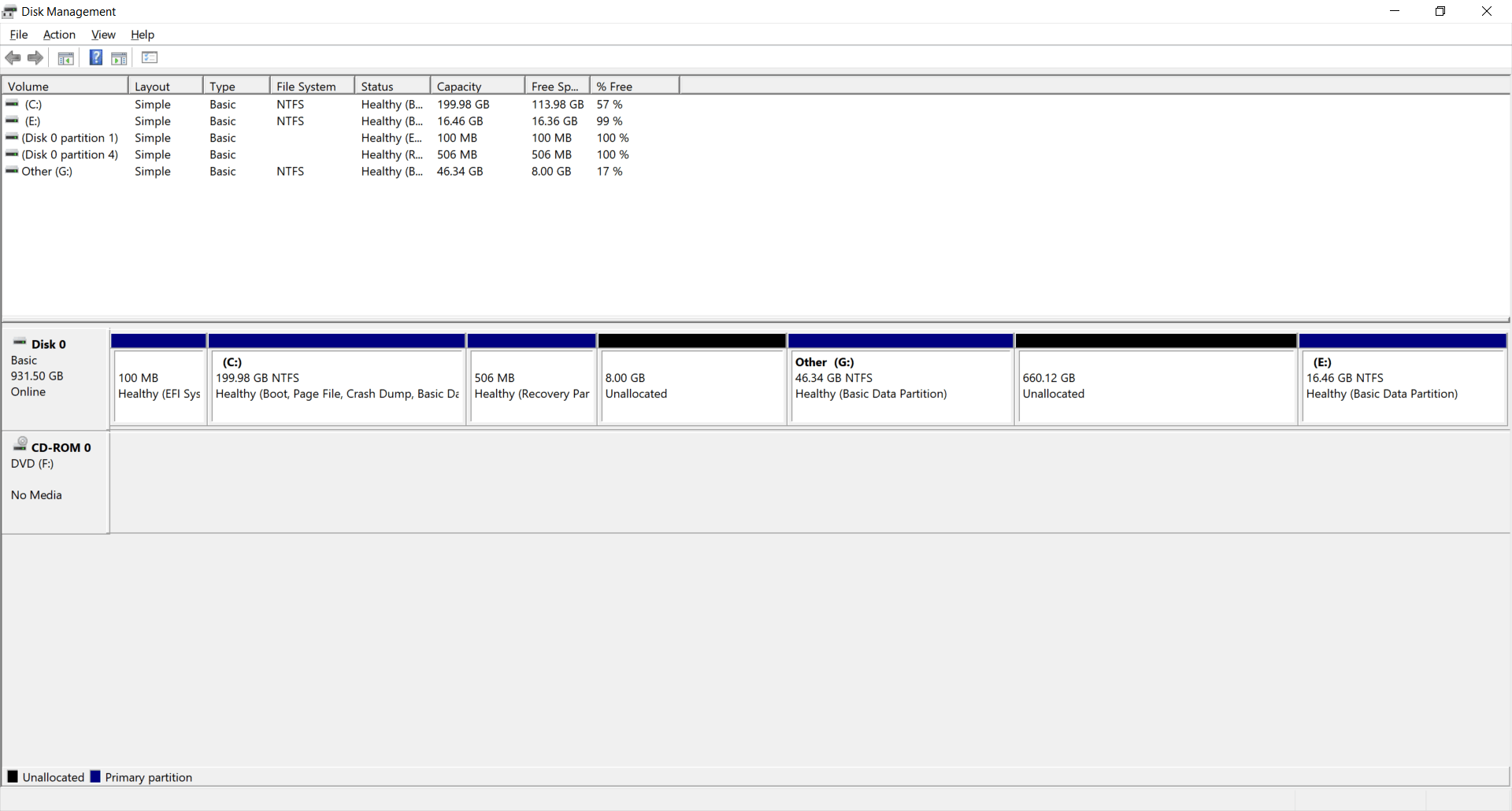Viewport: 1512px width, 811px height.
Task: Select the (C:) 199.98 GB NTFS partition block
Action: [x=337, y=380]
